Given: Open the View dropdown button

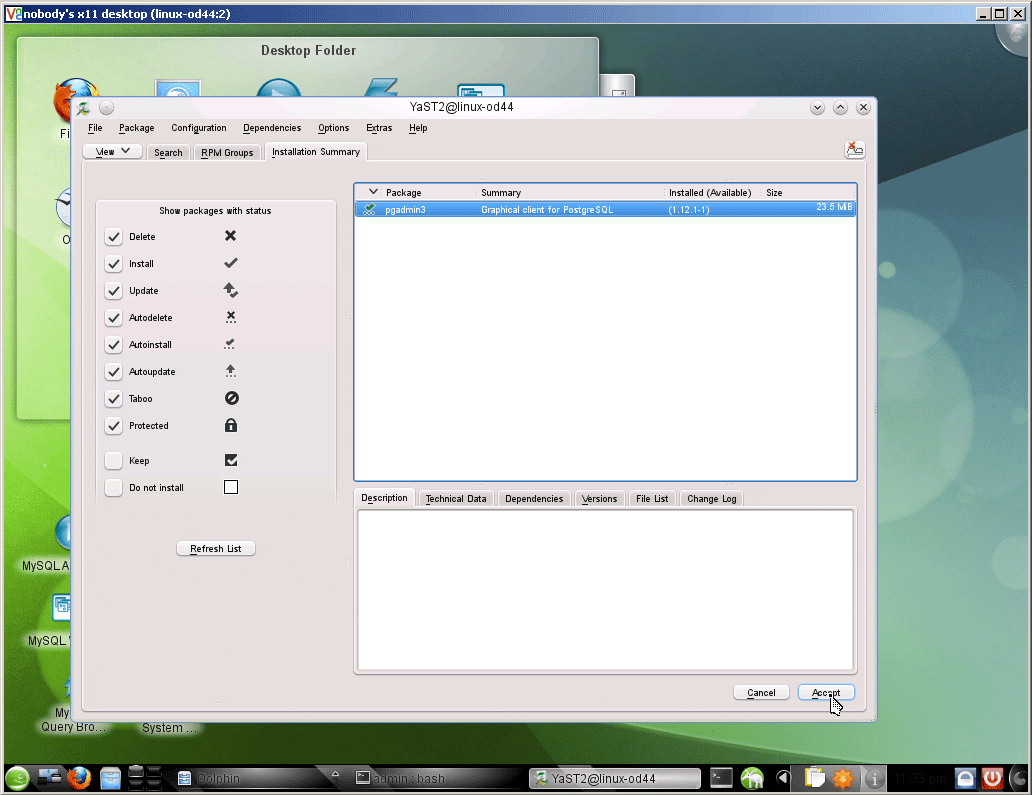Looking at the screenshot, I should tap(113, 151).
